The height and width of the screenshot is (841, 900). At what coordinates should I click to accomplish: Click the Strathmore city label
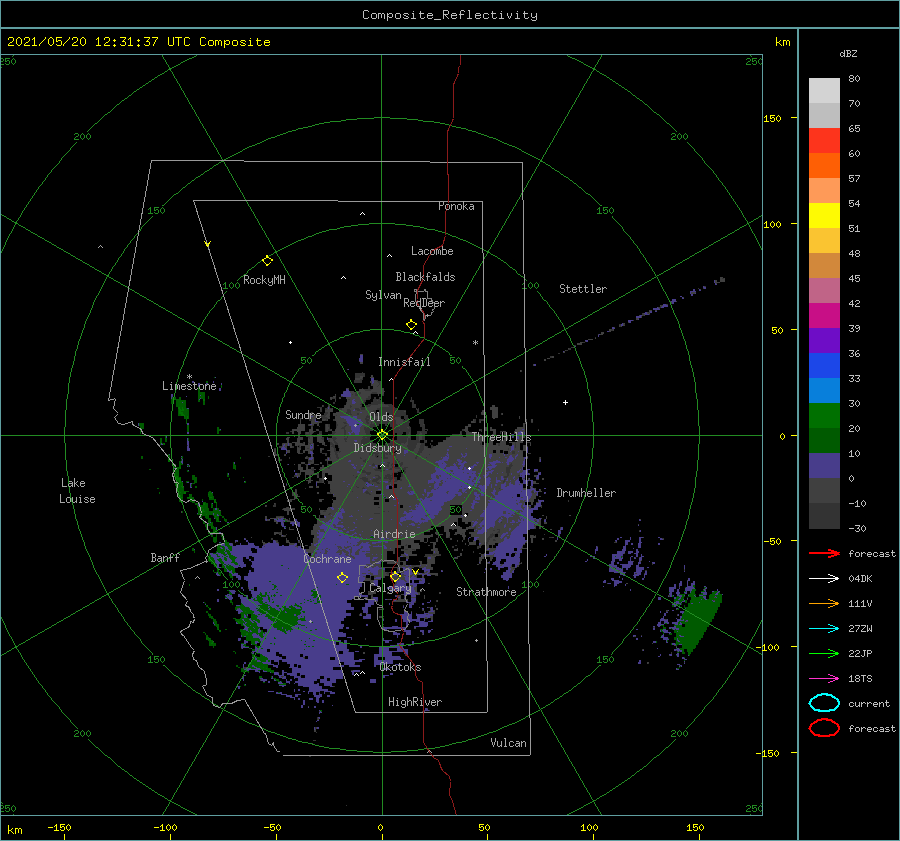coord(486,592)
